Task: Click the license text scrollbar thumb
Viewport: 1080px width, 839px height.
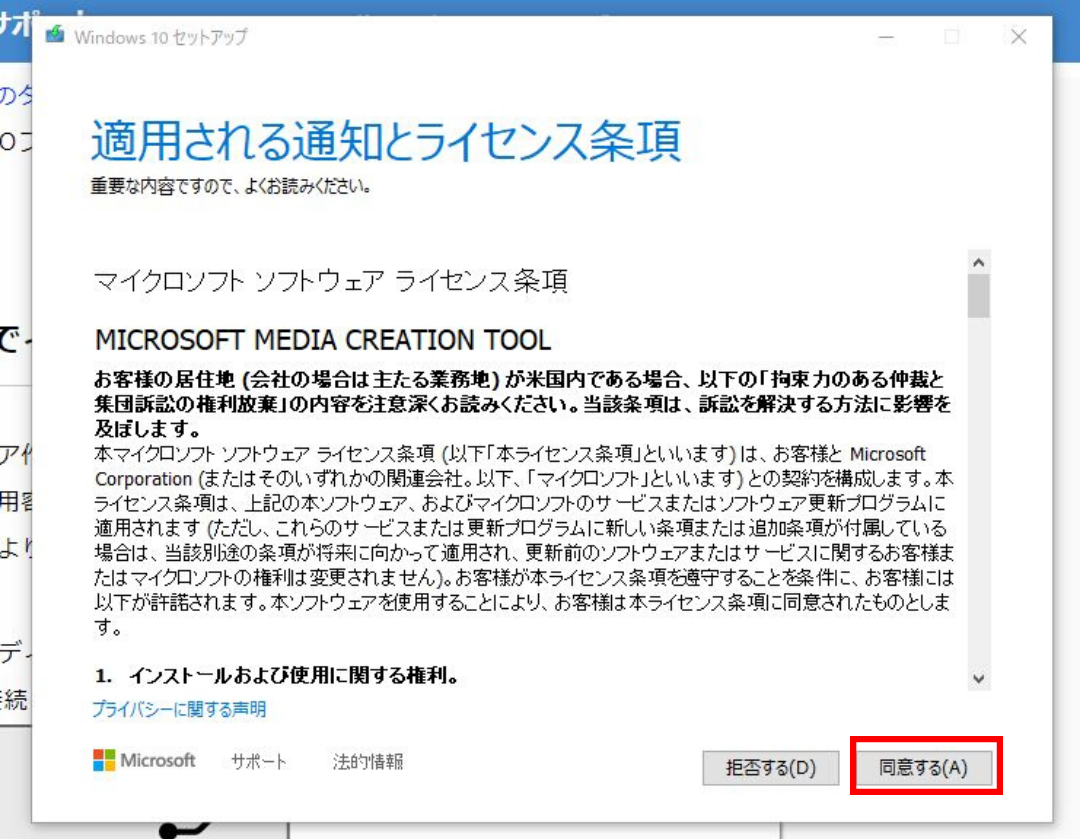Action: coord(978,296)
